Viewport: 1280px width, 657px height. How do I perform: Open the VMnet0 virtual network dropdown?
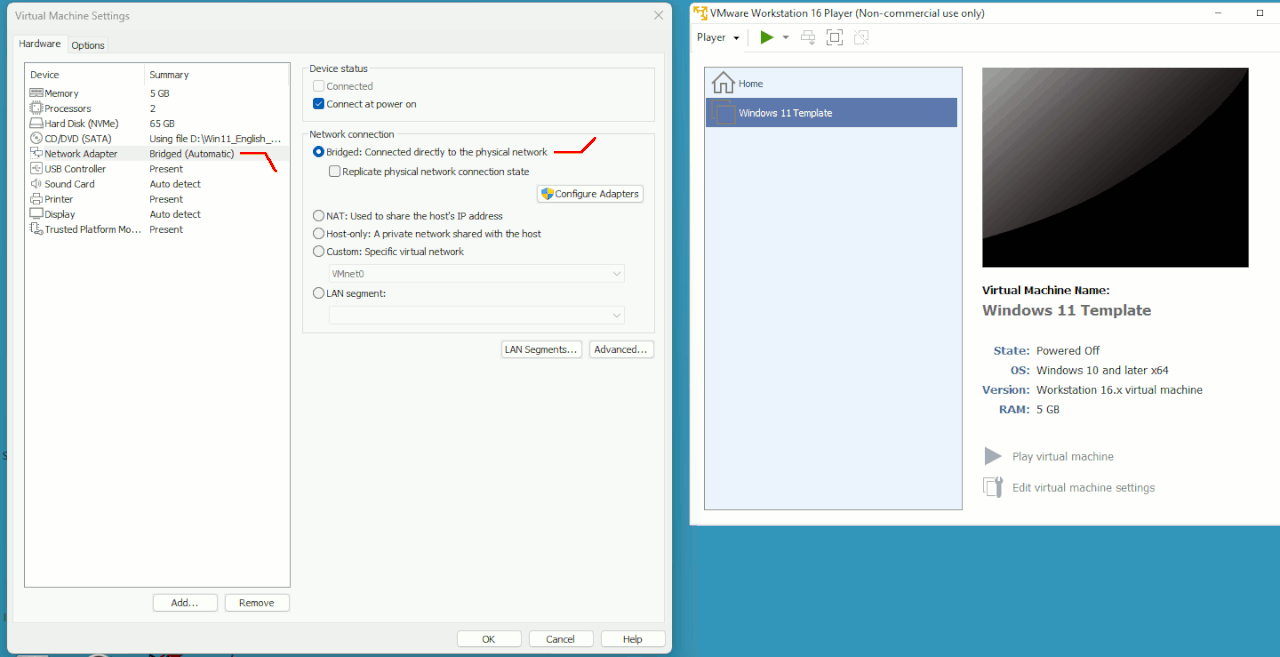[x=477, y=273]
